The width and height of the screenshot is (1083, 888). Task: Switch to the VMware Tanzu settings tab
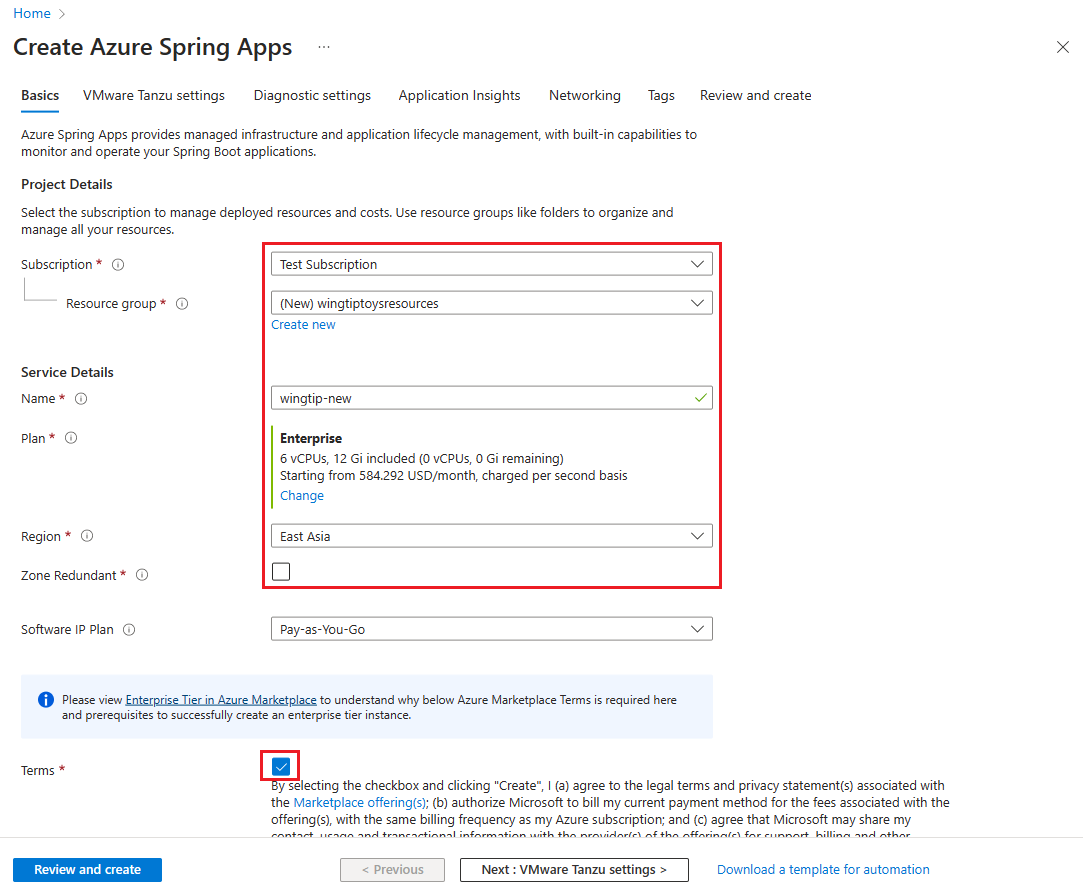pyautogui.click(x=154, y=95)
